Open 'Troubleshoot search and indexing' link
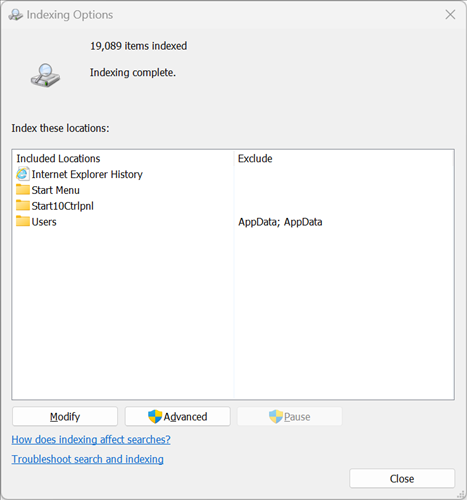This screenshot has height=500, width=467. [x=88, y=459]
